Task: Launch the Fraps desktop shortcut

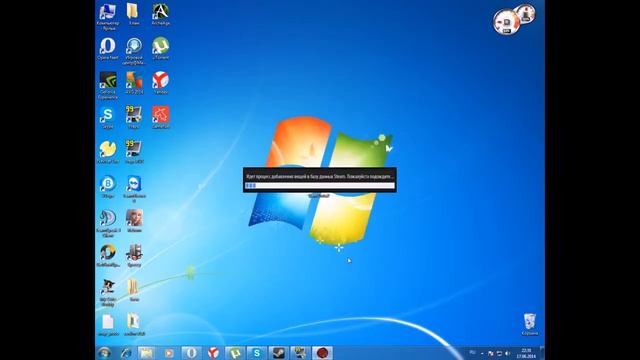Action: tap(134, 118)
